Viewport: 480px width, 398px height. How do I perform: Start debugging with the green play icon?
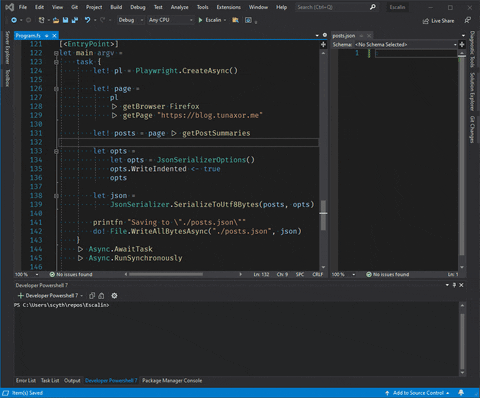[x=200, y=20]
